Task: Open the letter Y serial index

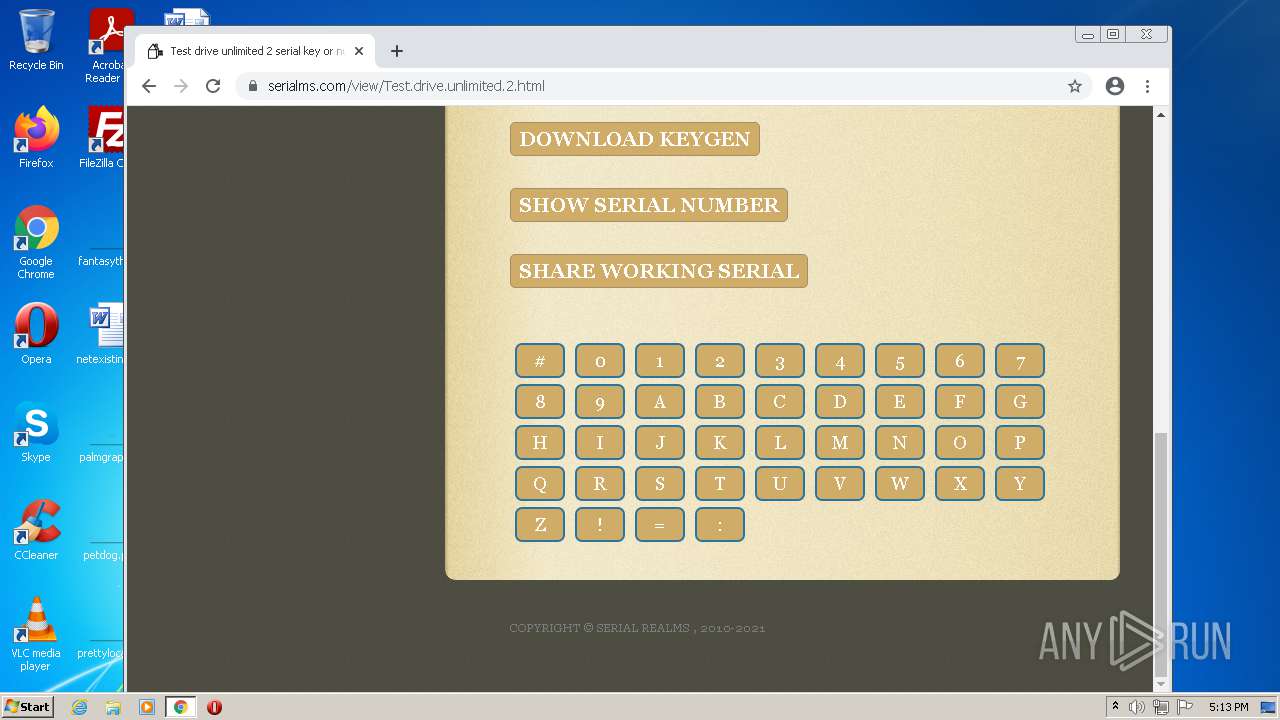Action: click(x=1020, y=484)
